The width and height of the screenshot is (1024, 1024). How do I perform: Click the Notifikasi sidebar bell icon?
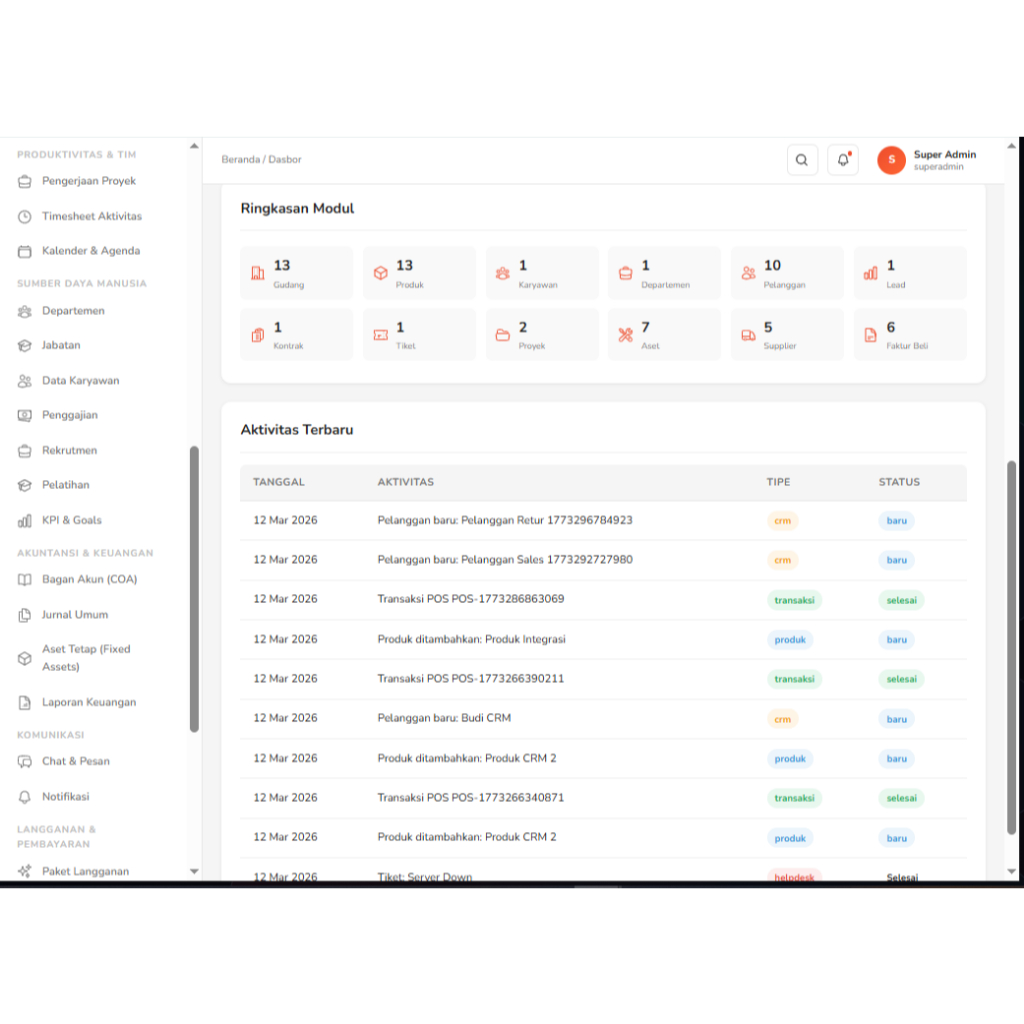pyautogui.click(x=25, y=797)
